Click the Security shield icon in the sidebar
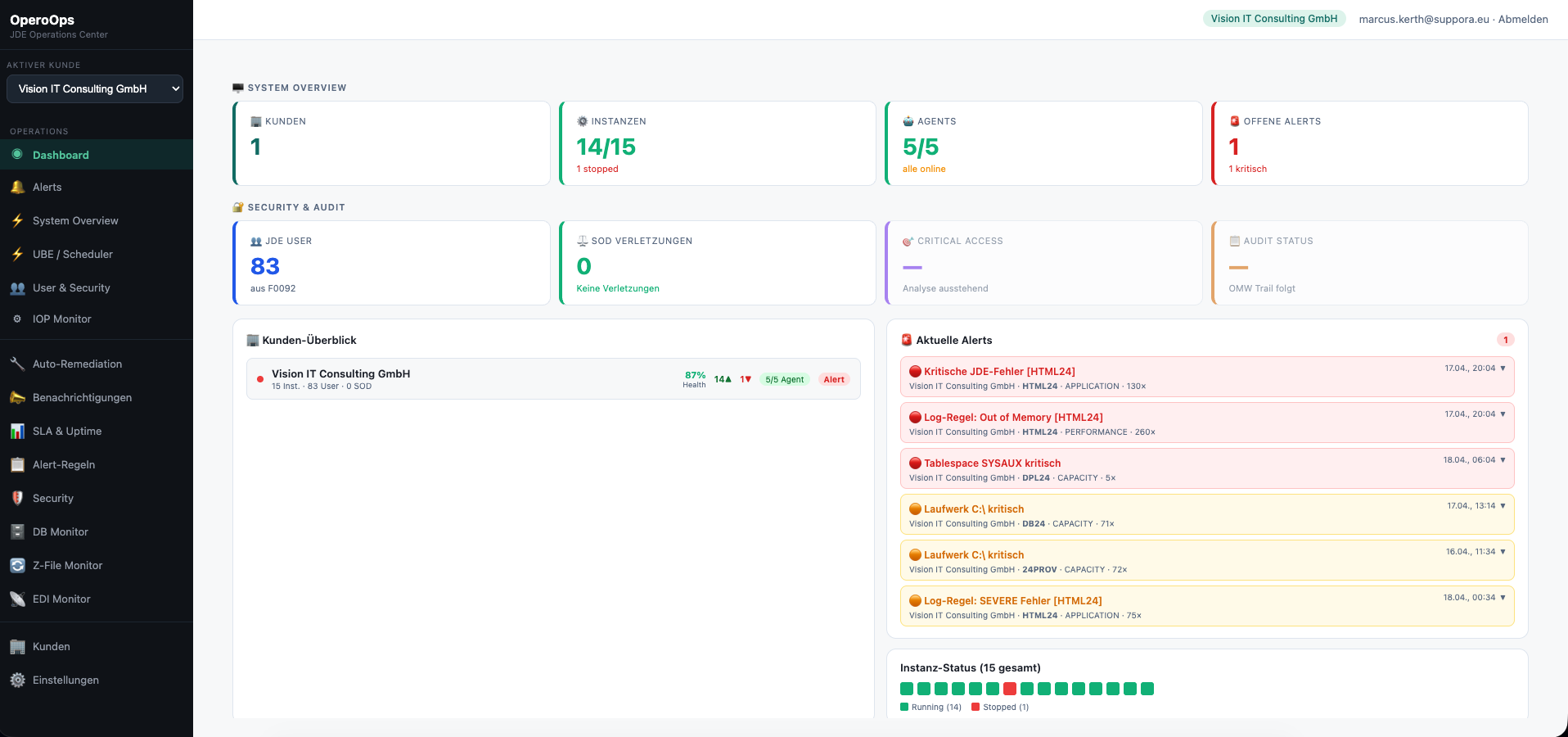The height and width of the screenshot is (737, 1568). (16, 498)
